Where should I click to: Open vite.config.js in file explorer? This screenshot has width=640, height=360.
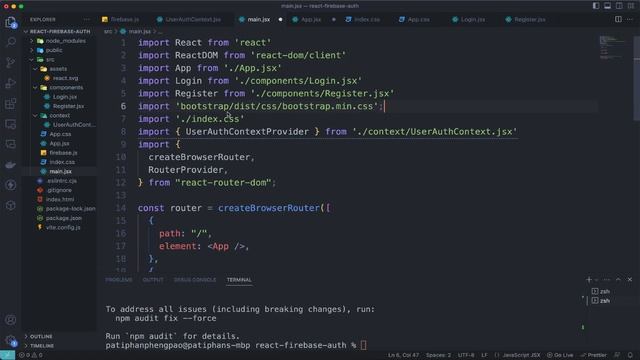(62, 227)
